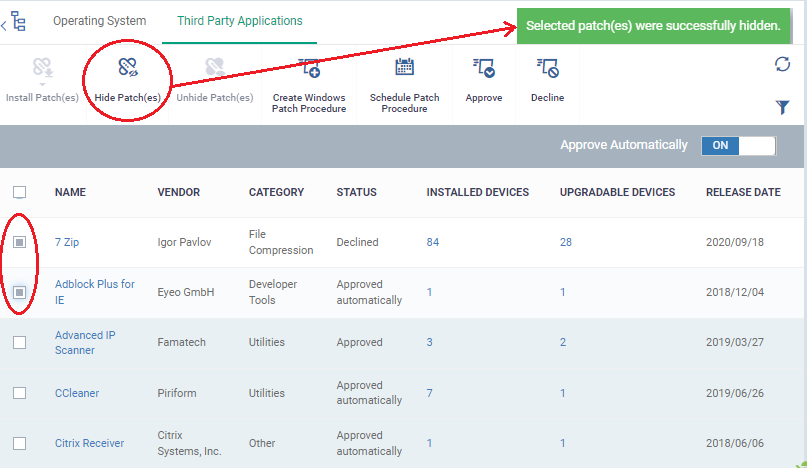Screen dimensions: 807x468
Task: Sort by the CATEGORY column header
Action: tap(276, 192)
